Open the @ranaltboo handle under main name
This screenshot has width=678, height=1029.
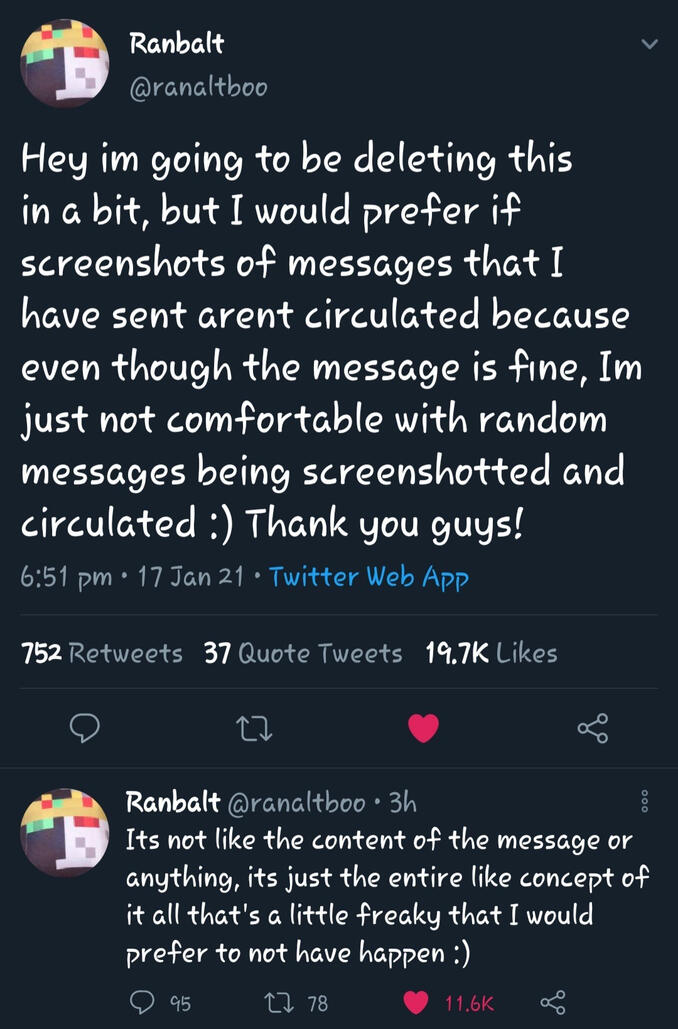(x=198, y=88)
